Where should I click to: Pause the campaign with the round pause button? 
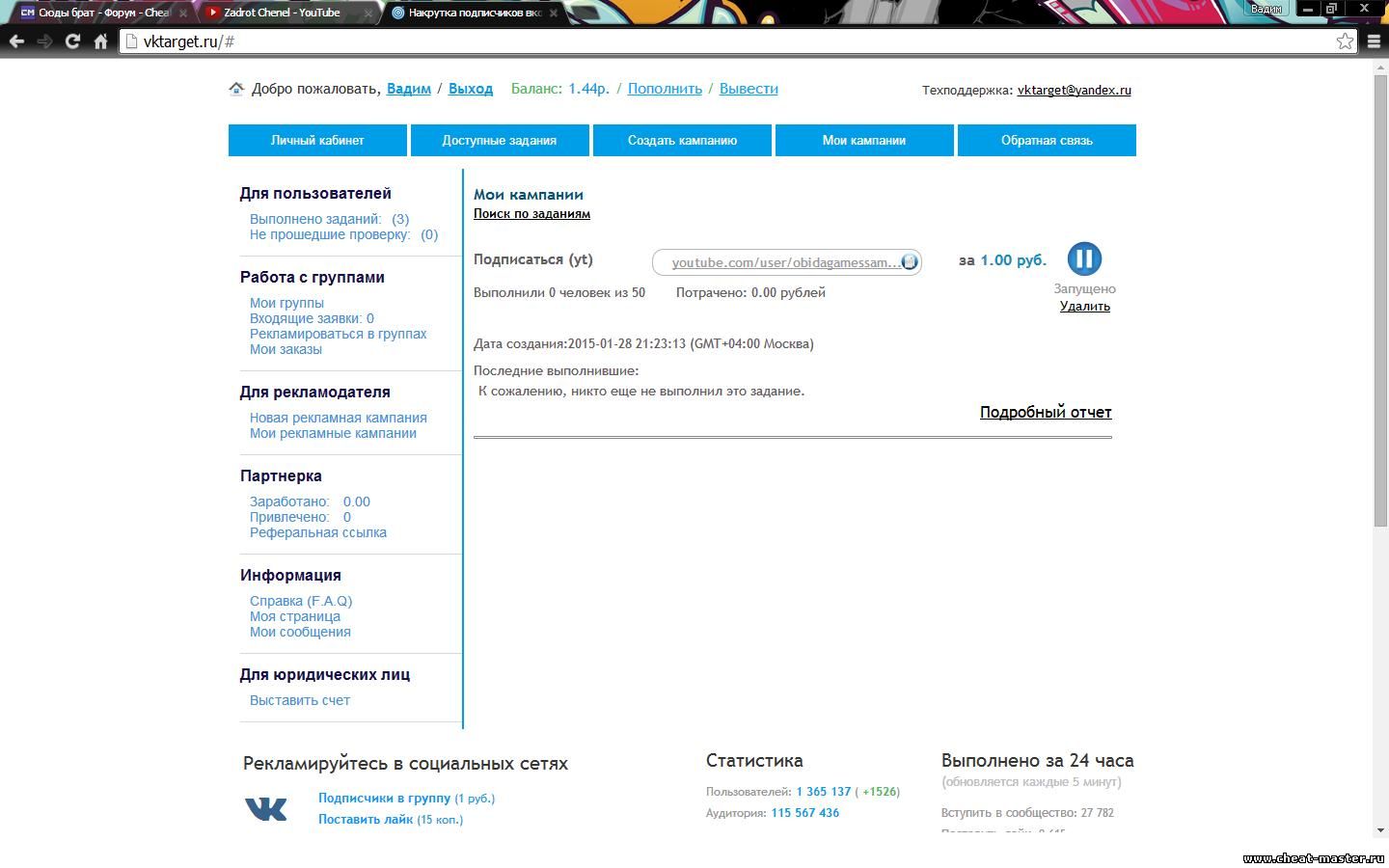click(1084, 258)
